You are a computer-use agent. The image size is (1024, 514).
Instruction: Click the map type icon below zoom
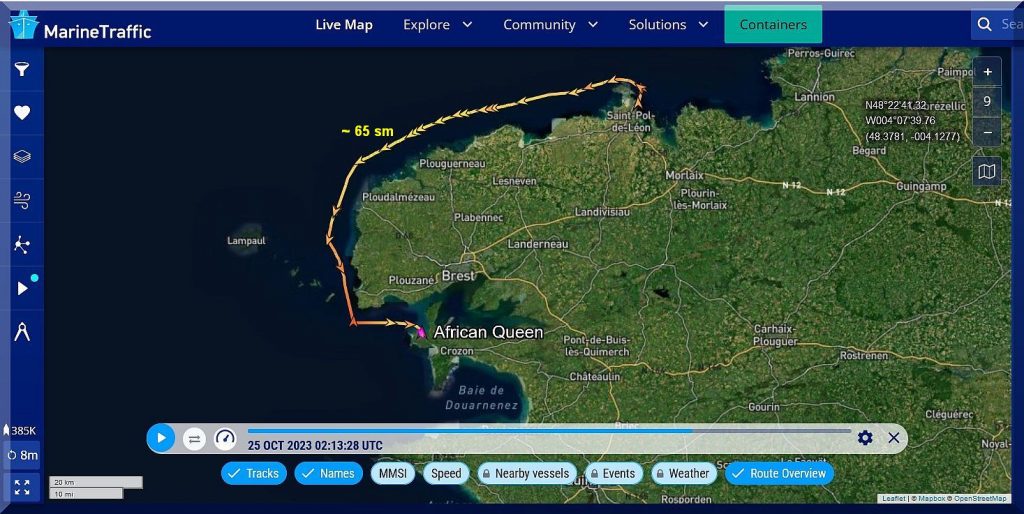pyautogui.click(x=986, y=172)
